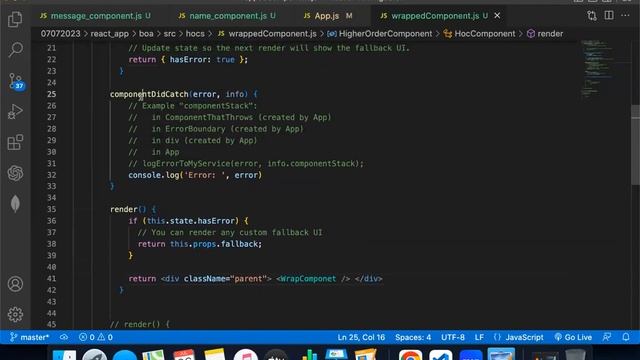The height and width of the screenshot is (360, 640).
Task: Click the sync changes cloud icon
Action: [64, 337]
